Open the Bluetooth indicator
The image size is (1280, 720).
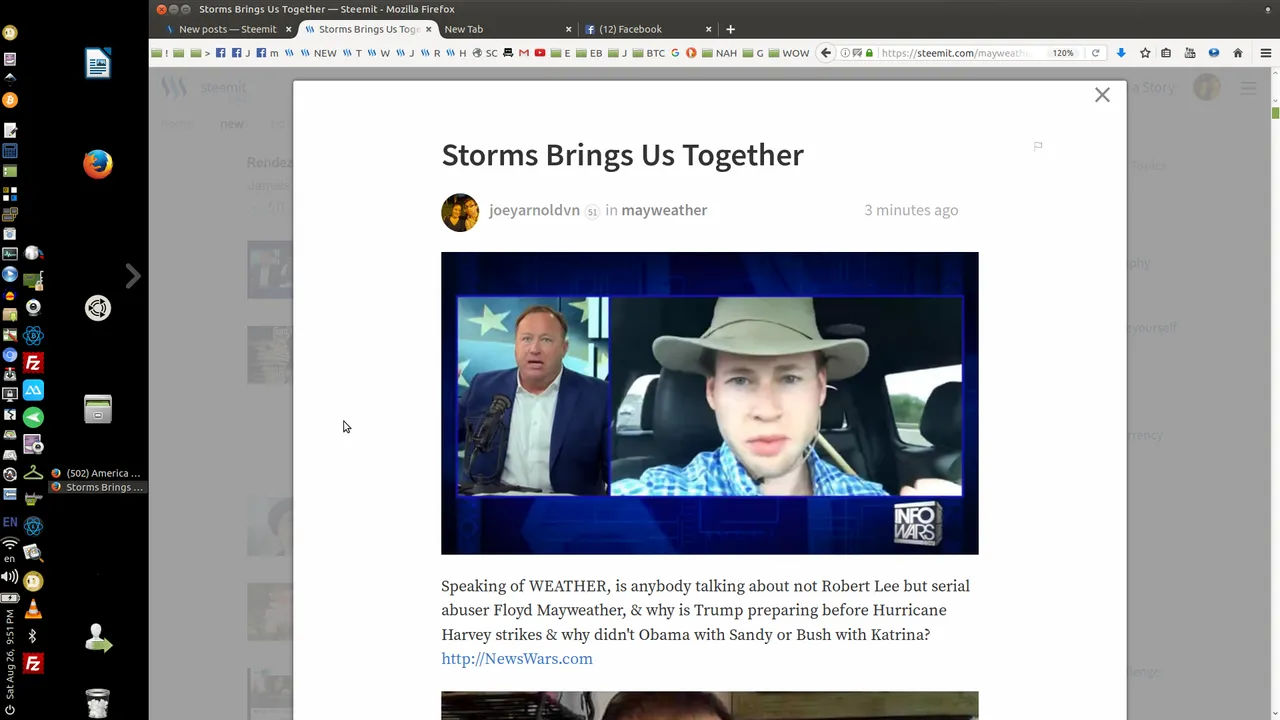point(33,636)
